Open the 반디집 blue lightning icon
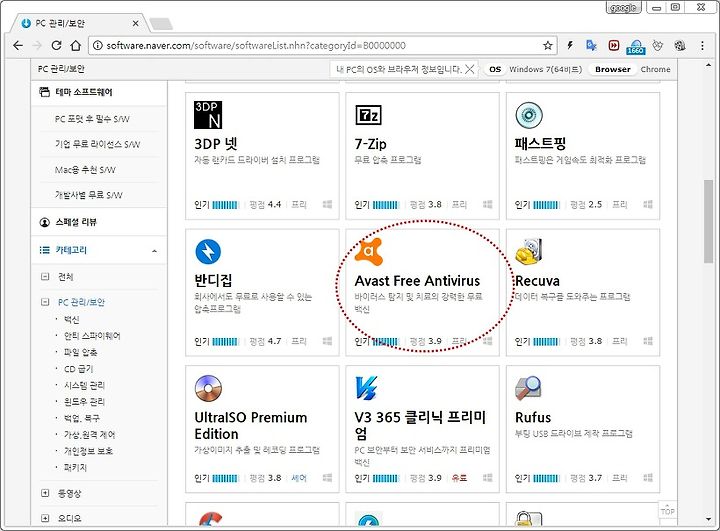The height and width of the screenshot is (531, 720). [x=208, y=252]
